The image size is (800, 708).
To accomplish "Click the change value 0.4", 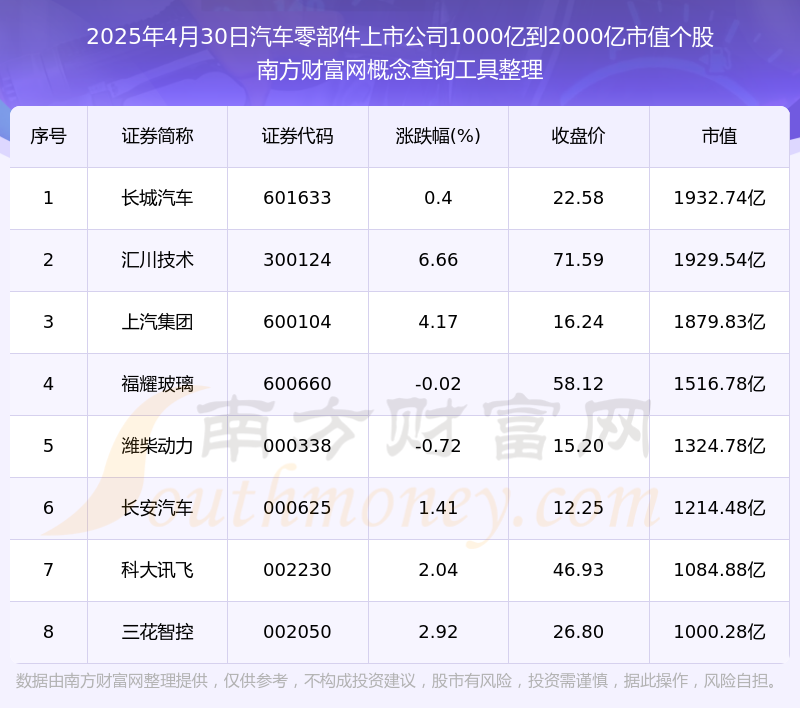I will pyautogui.click(x=438, y=198).
